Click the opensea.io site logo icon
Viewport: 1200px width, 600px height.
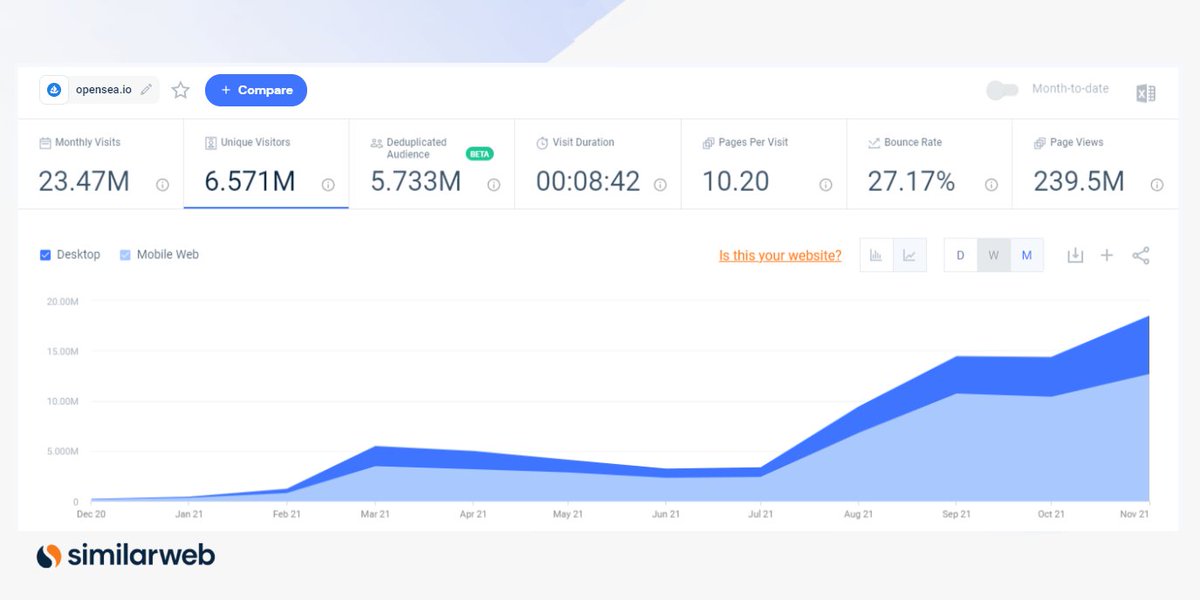pos(54,90)
